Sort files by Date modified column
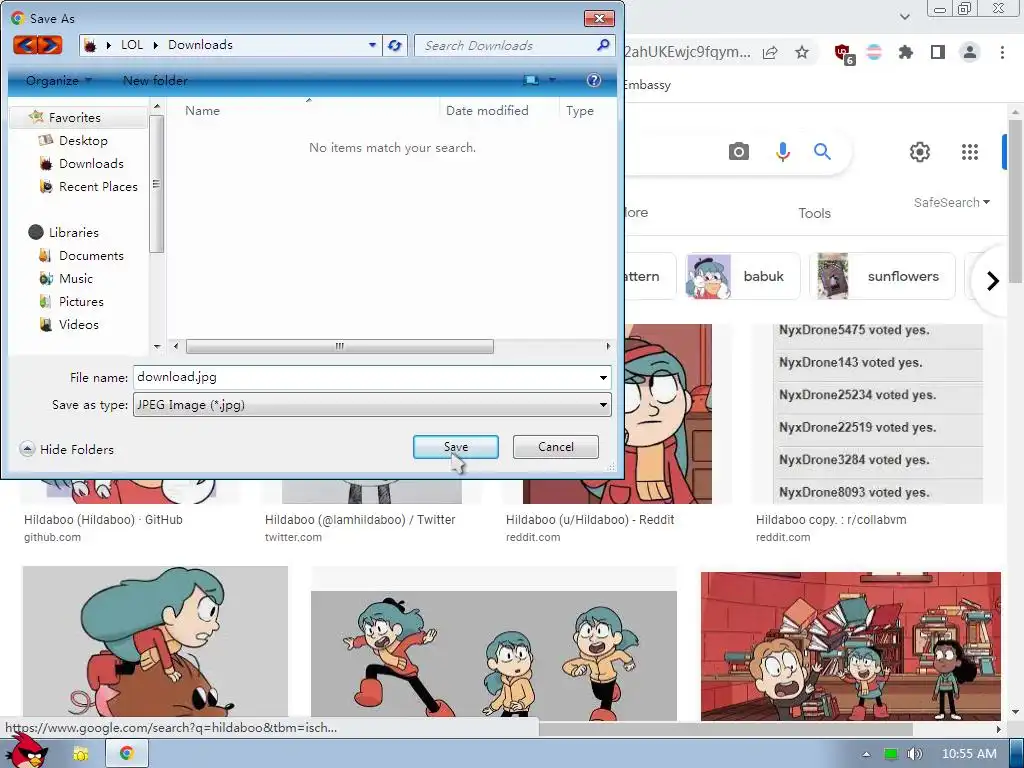This screenshot has height=768, width=1024. [x=487, y=111]
